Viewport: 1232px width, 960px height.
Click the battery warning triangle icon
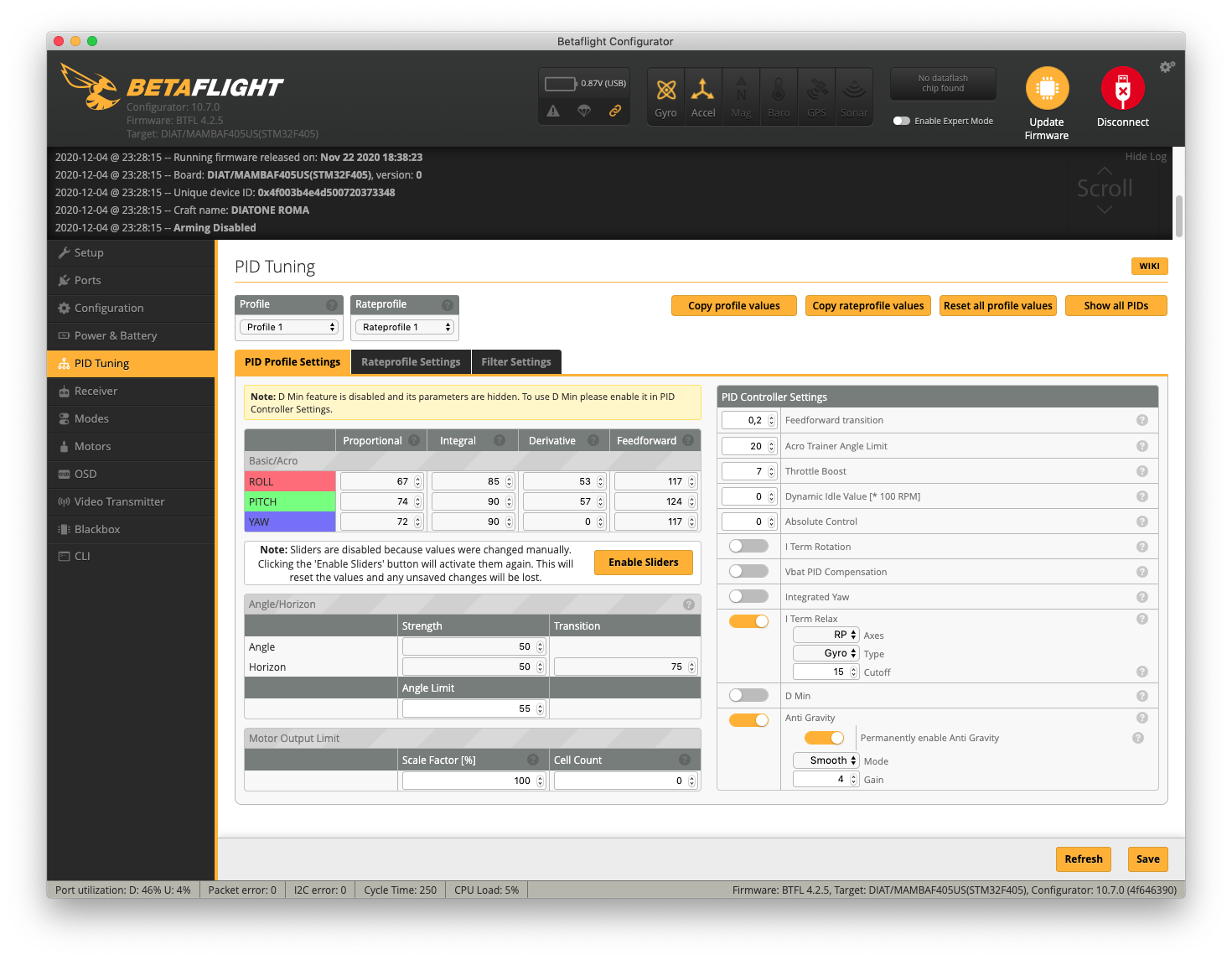coord(553,111)
